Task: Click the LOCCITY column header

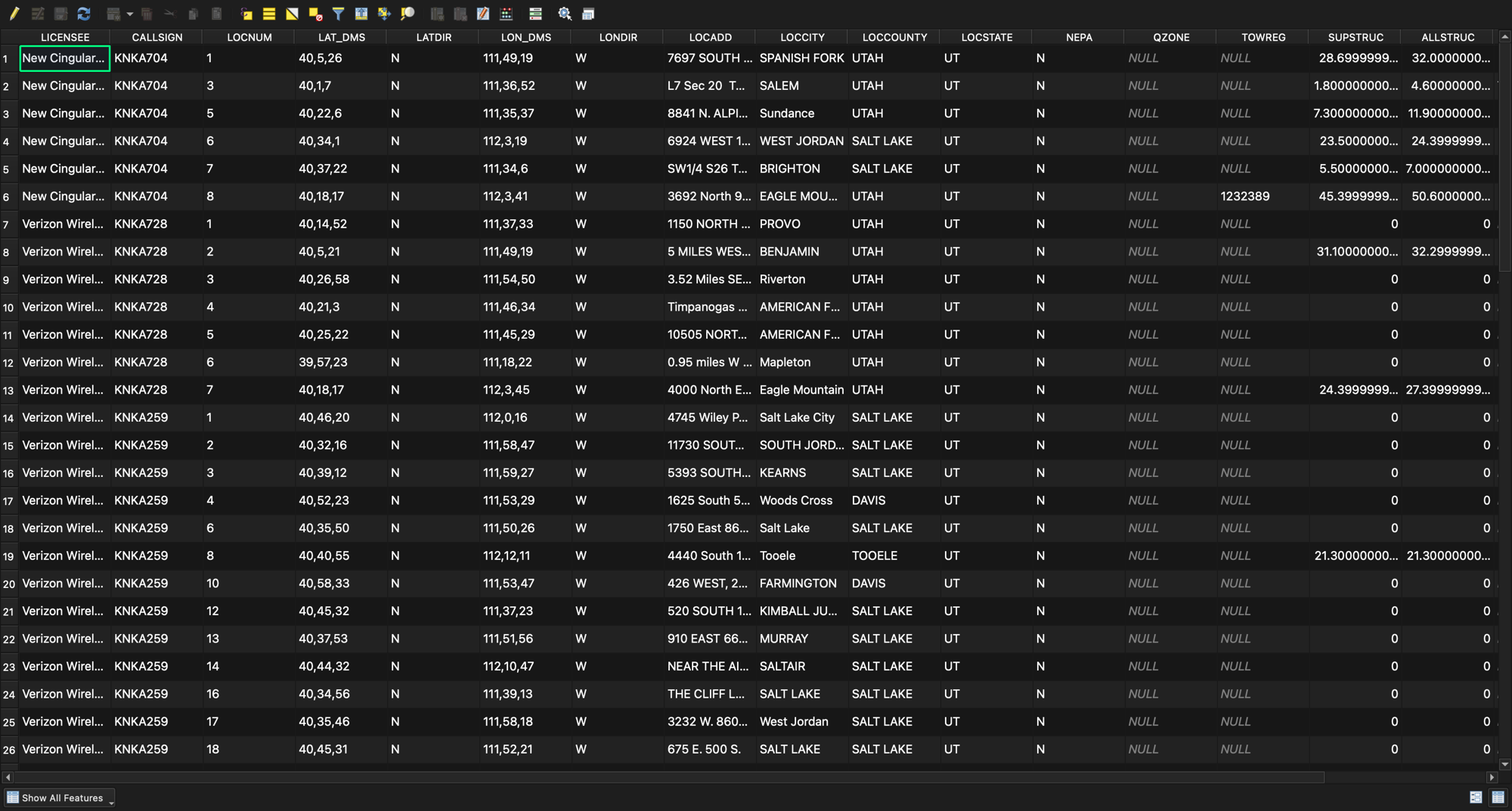Action: point(803,37)
